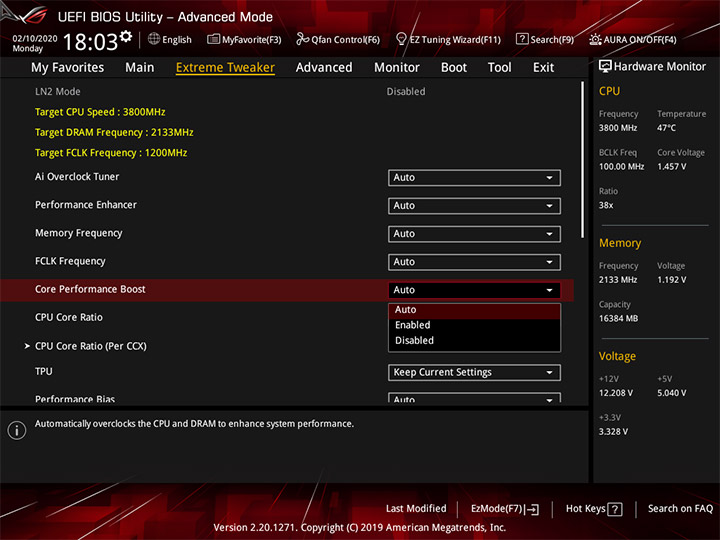Click the info circle icon
Viewport: 720px width, 540px height.
(x=17, y=430)
